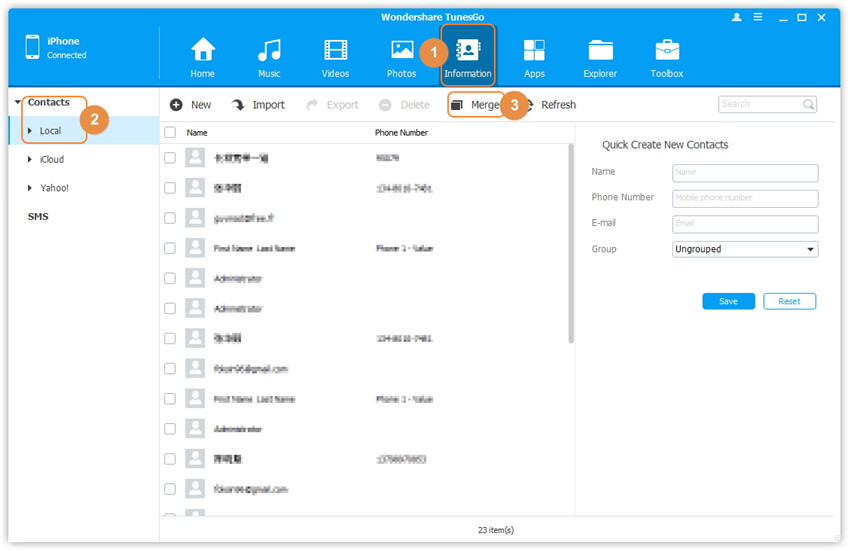Open the Home section icon
This screenshot has height=551, width=850.
click(203, 51)
